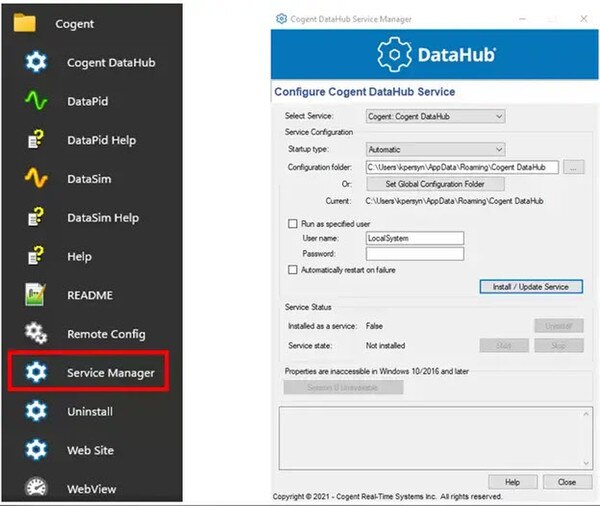Select the Uninstall menu entry
The width and height of the screenshot is (600, 506).
click(90, 411)
